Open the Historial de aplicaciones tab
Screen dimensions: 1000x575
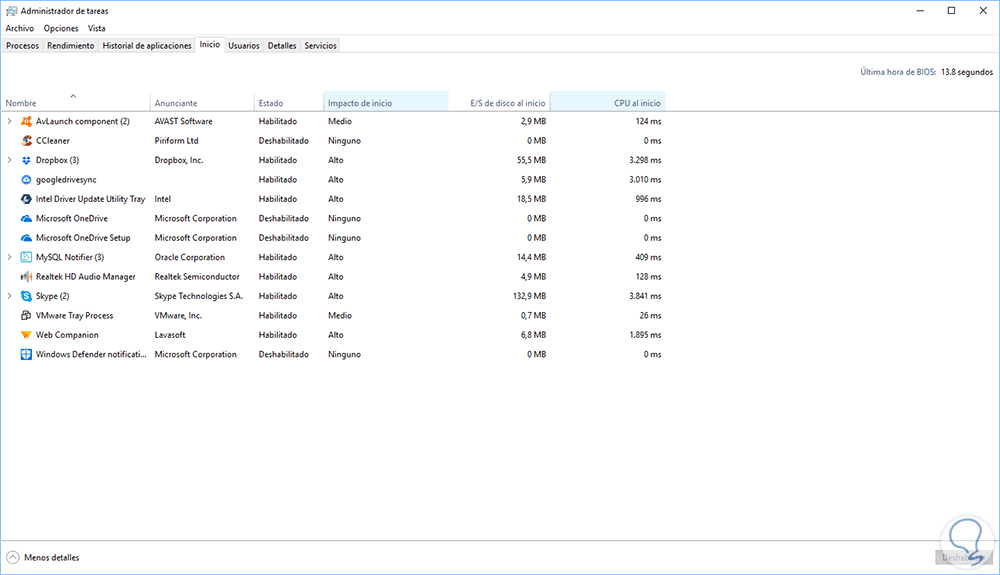(147, 45)
